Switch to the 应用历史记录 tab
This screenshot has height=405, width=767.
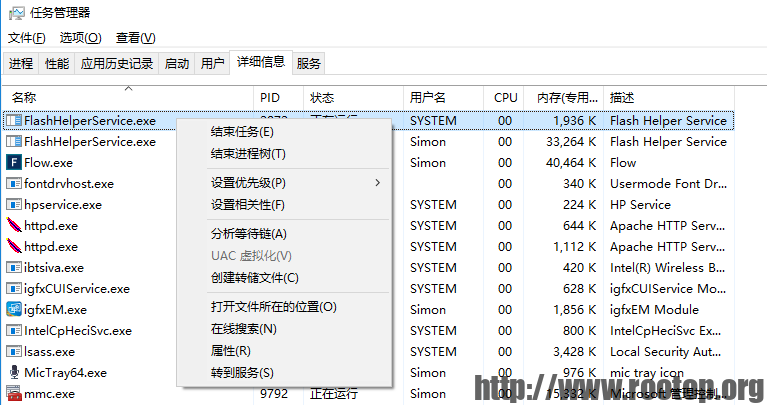(116, 63)
